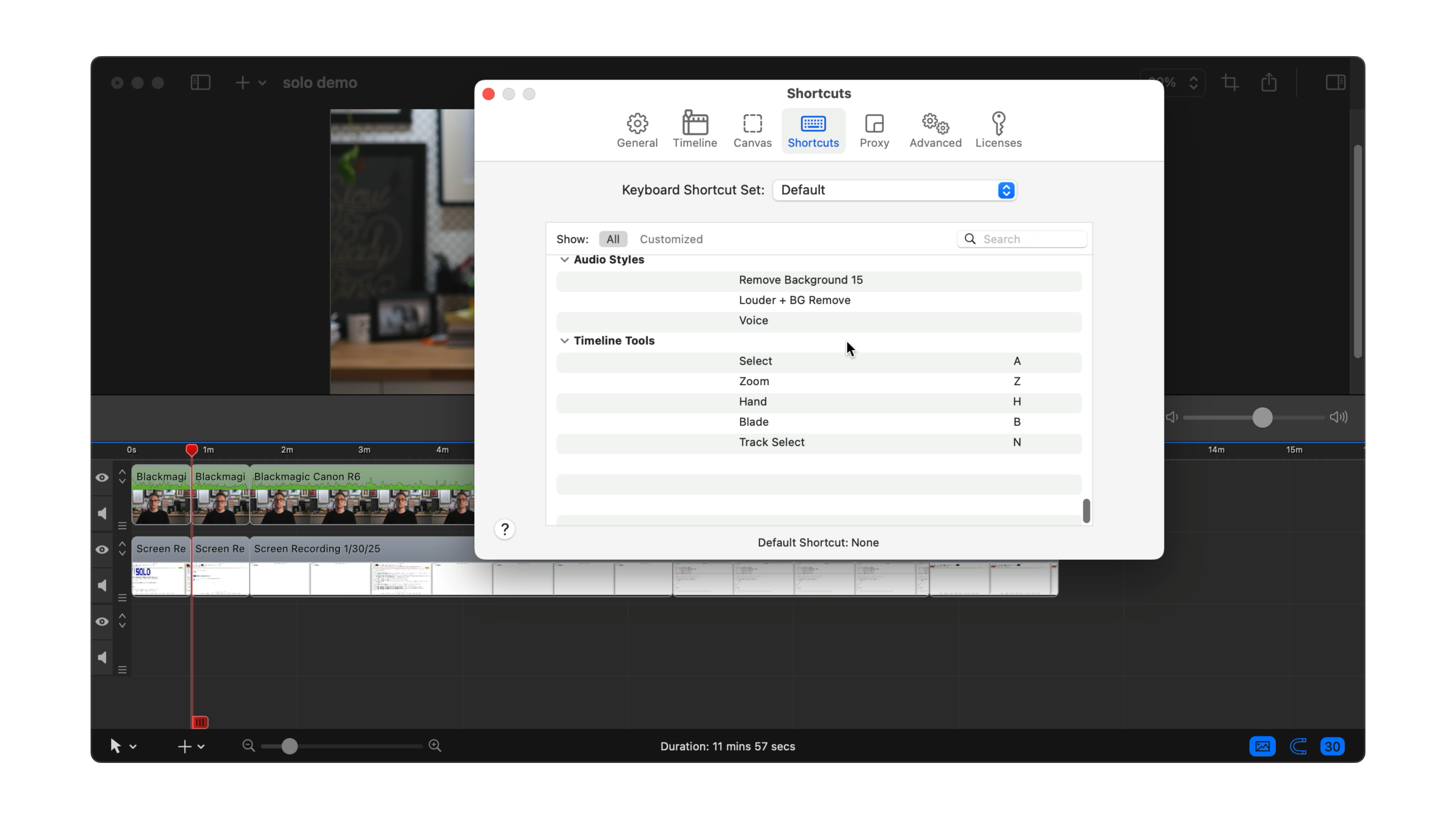Click the zoom-in magnifier icon
The height and width of the screenshot is (819, 1456).
coord(435,745)
